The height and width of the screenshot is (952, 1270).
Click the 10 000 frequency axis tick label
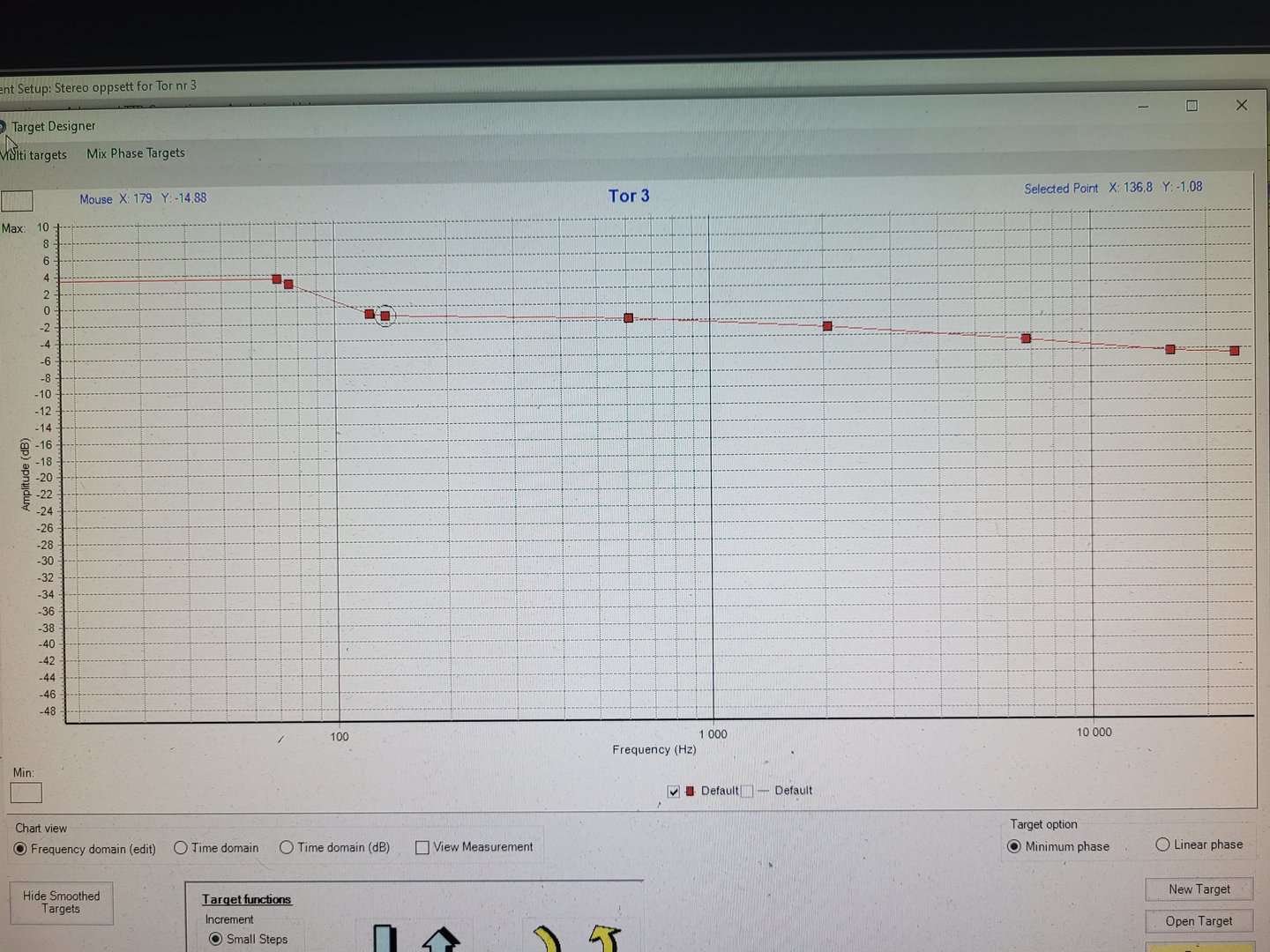[1094, 733]
